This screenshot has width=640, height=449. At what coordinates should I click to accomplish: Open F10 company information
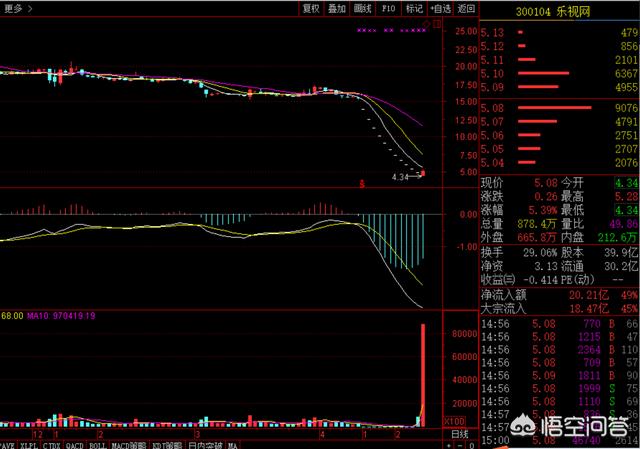click(389, 8)
